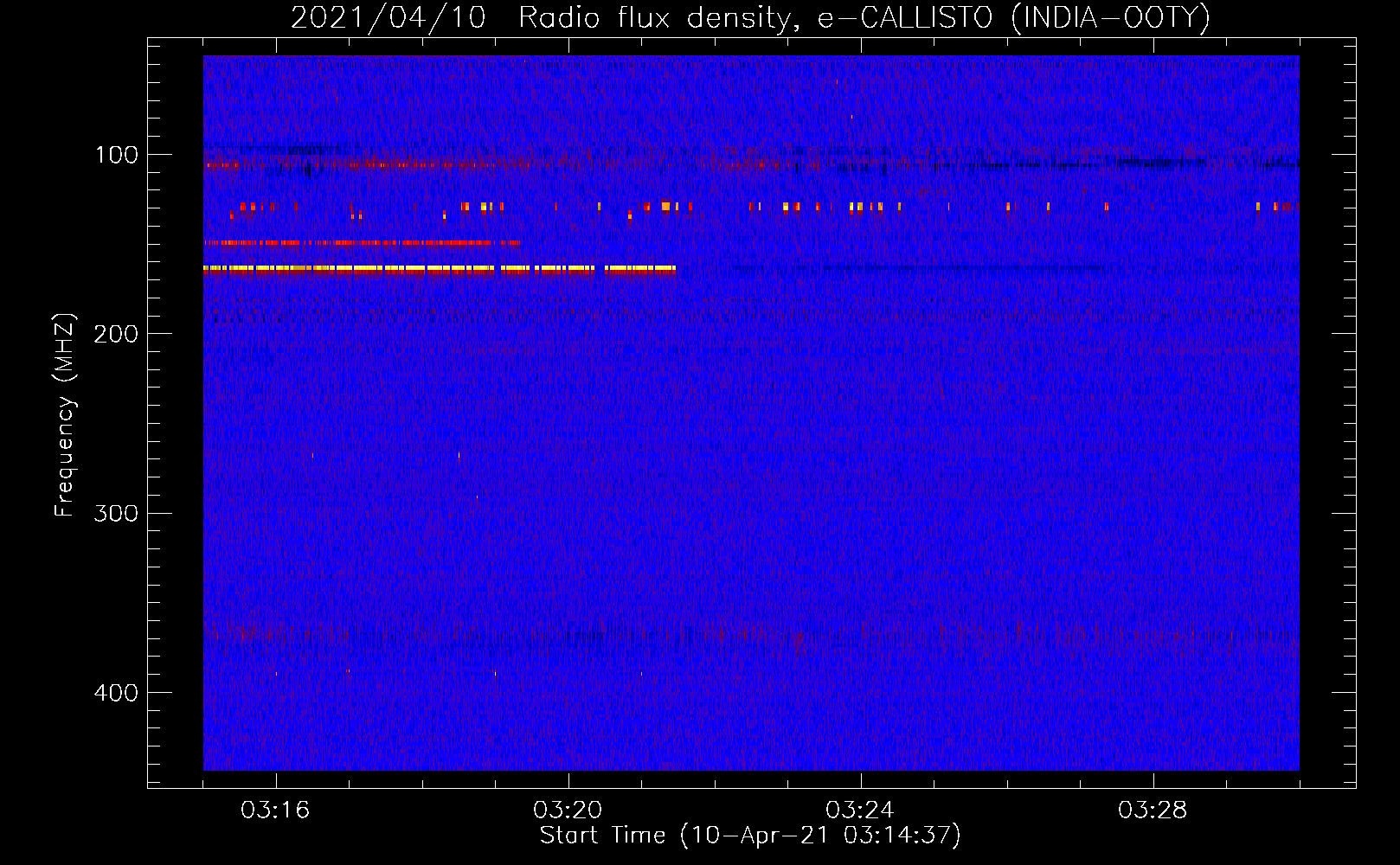The image size is (1400, 865).
Task: Click the "03:16" time tick label
Action: point(275,811)
